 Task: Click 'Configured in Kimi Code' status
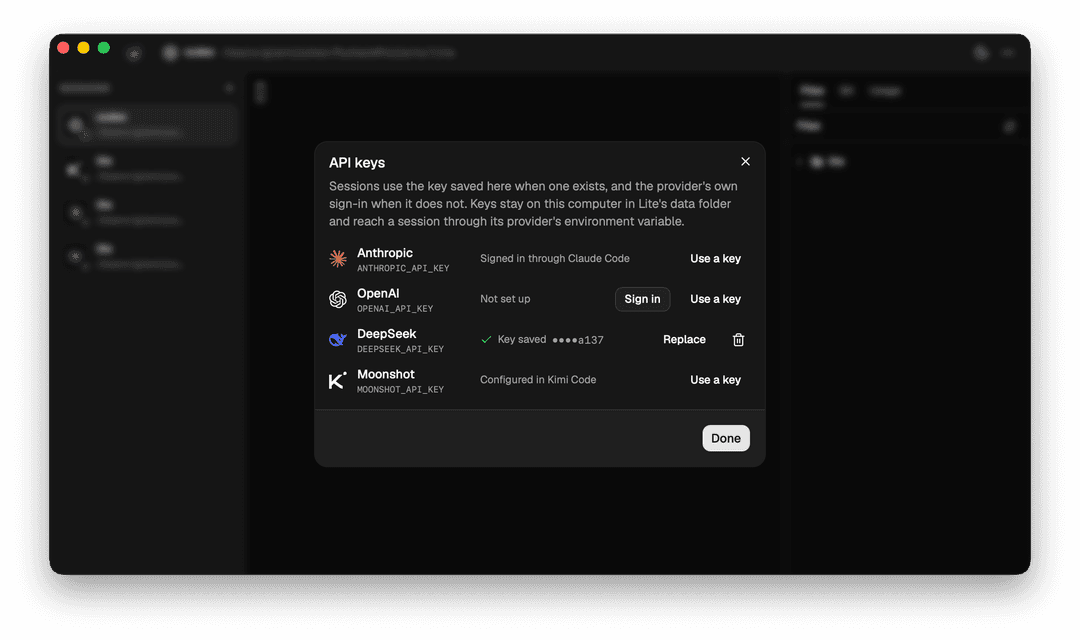[538, 380]
